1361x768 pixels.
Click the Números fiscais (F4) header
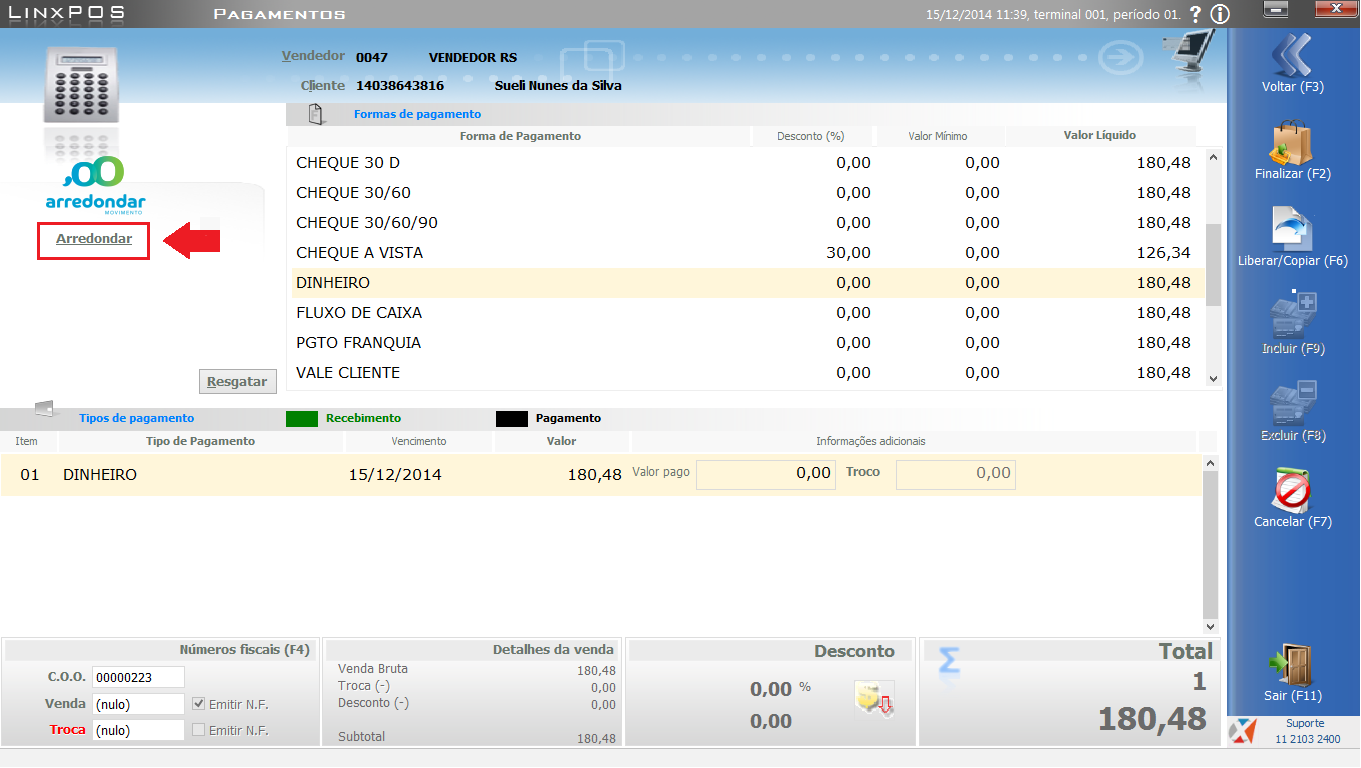coord(245,650)
